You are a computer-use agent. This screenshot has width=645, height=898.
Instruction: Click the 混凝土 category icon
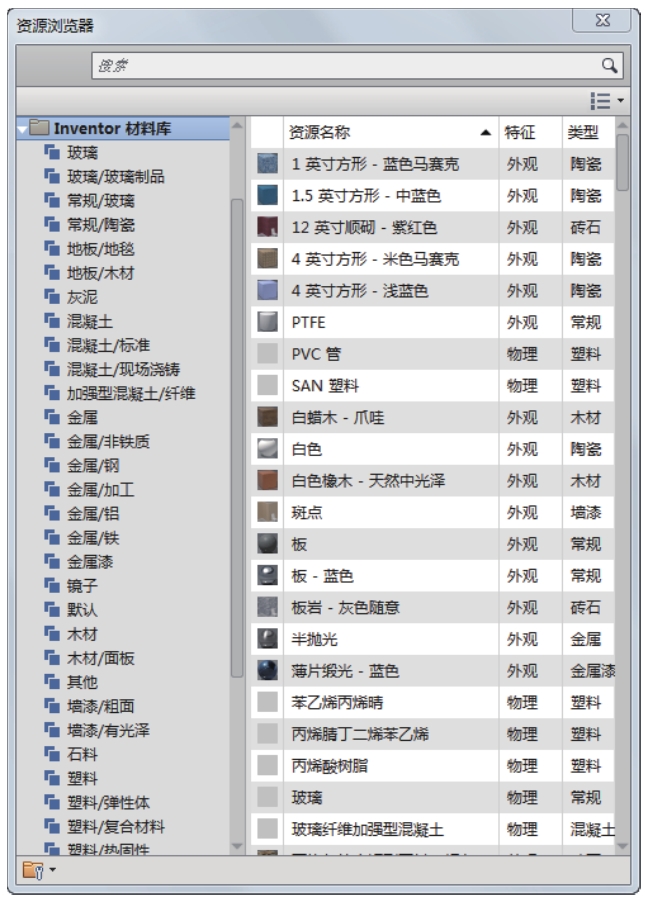(52, 321)
